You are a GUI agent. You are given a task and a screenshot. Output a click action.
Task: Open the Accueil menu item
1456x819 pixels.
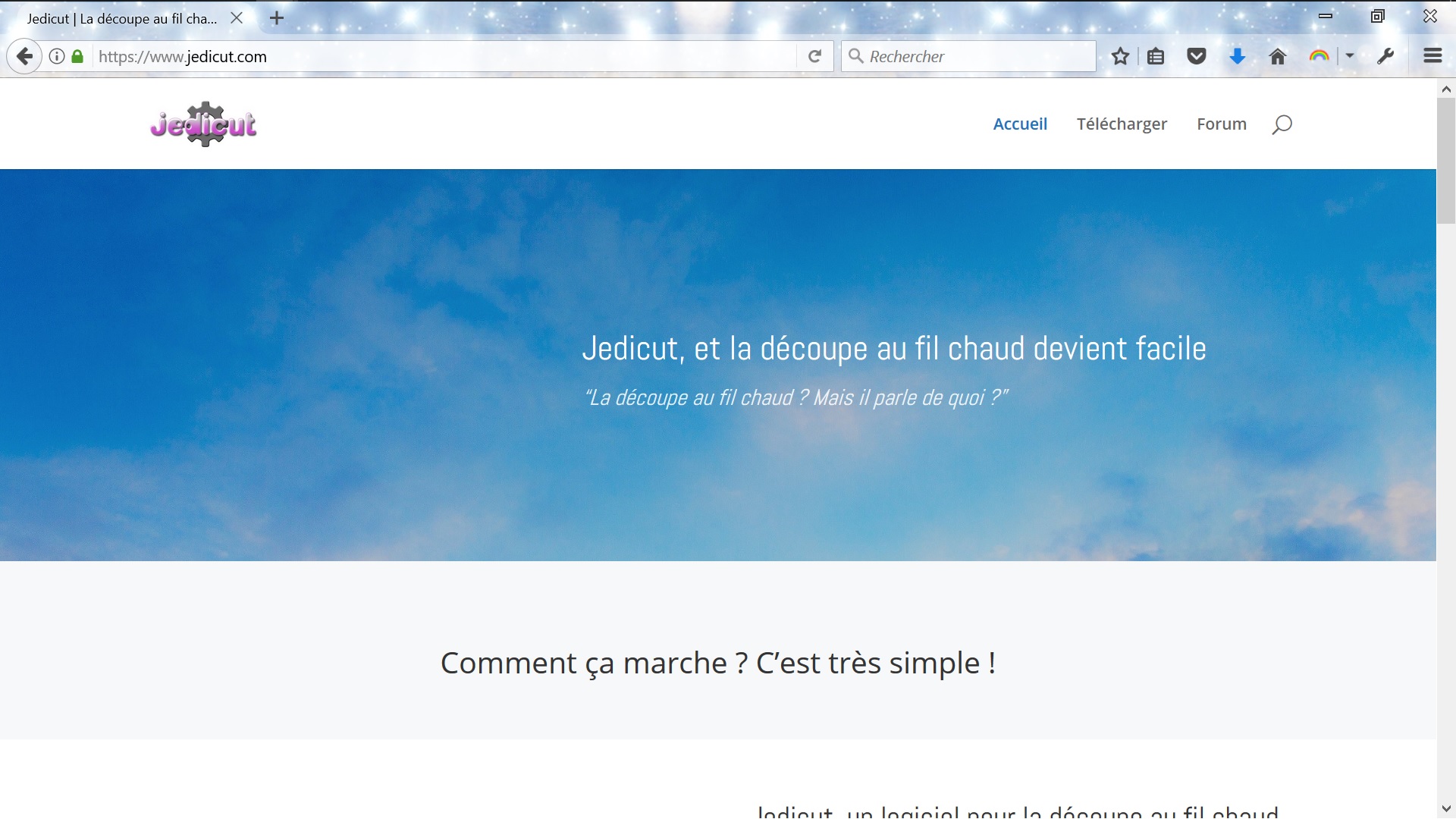coord(1020,124)
